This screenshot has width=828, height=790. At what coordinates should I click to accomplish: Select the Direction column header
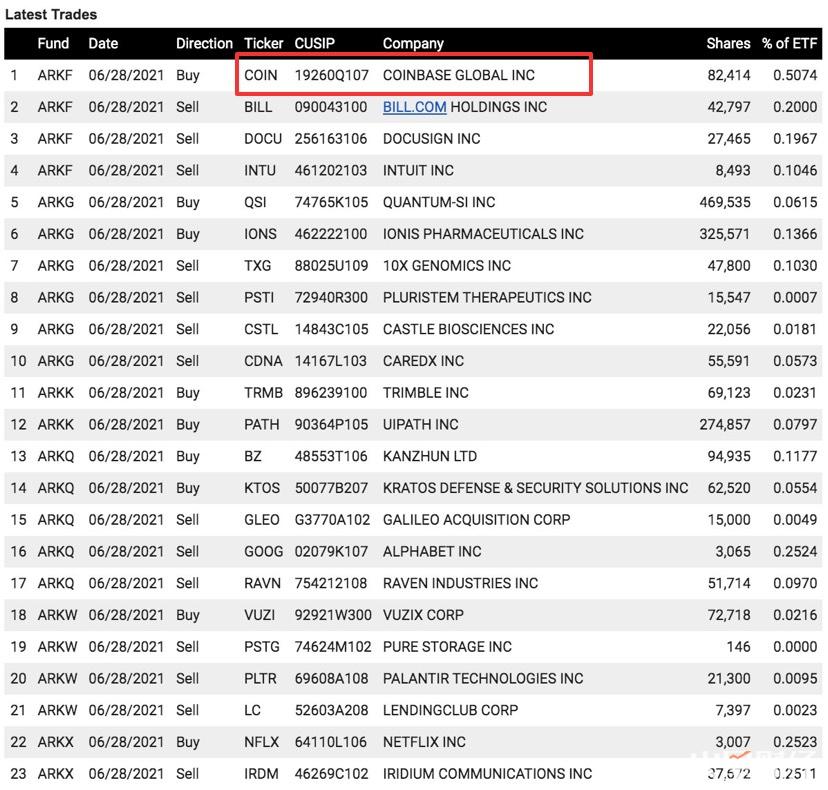pos(204,44)
